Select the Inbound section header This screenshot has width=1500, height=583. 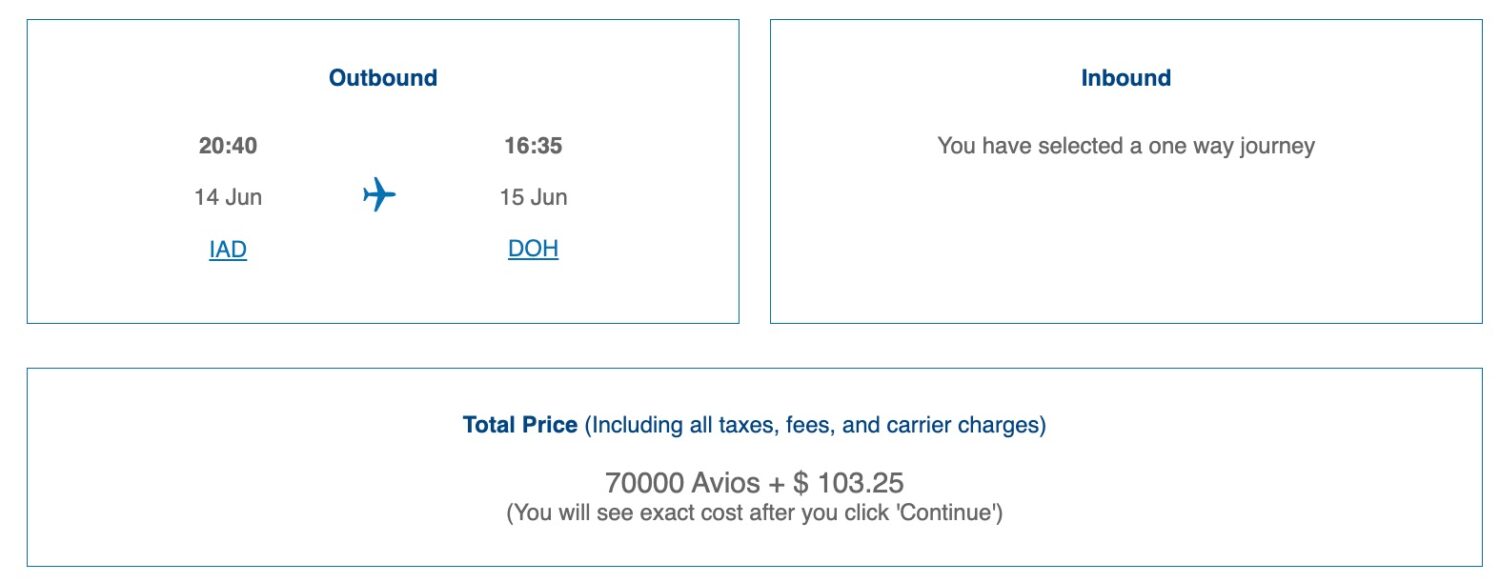(1126, 77)
